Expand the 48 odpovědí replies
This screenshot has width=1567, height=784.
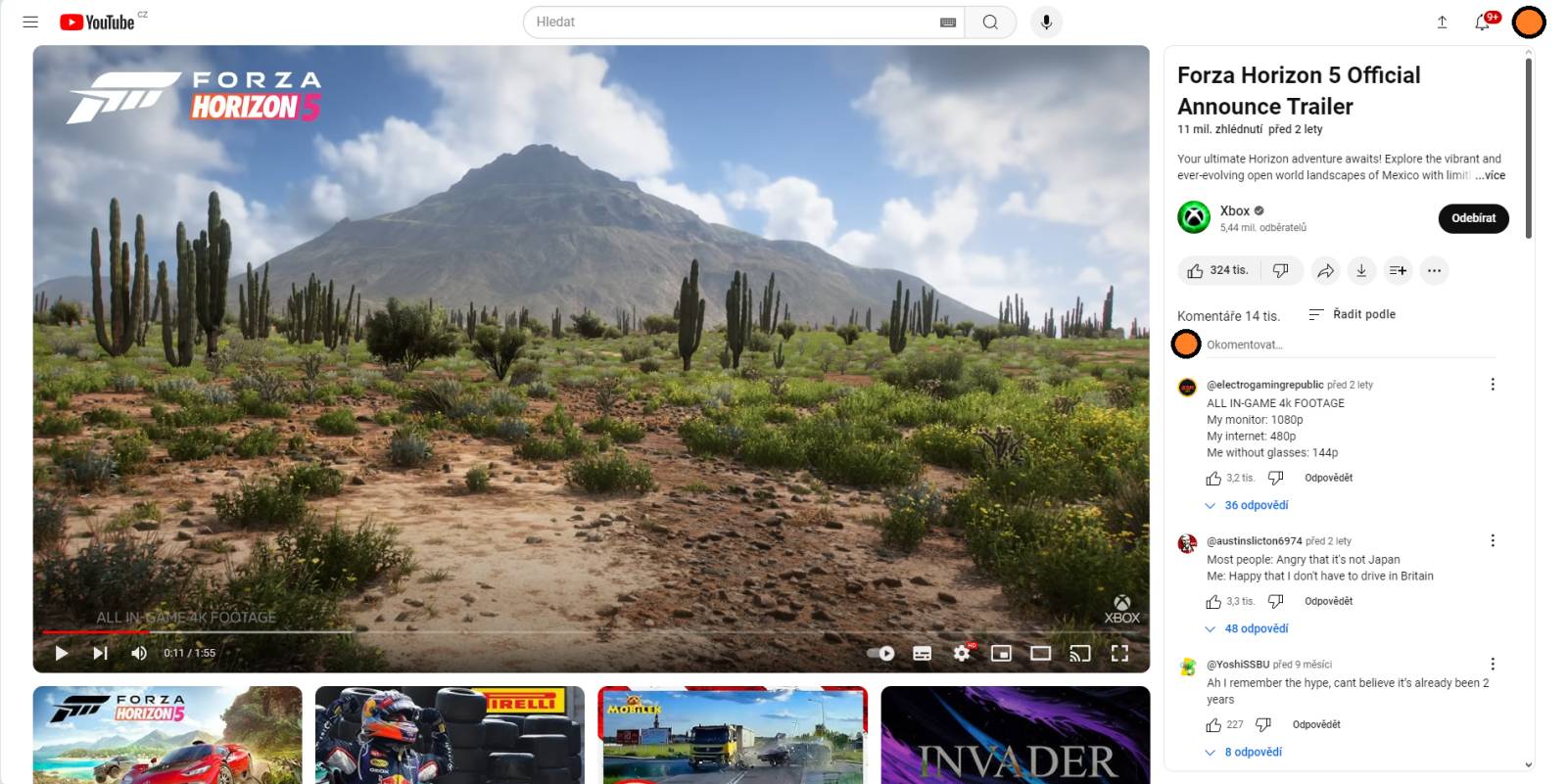pyautogui.click(x=1246, y=628)
